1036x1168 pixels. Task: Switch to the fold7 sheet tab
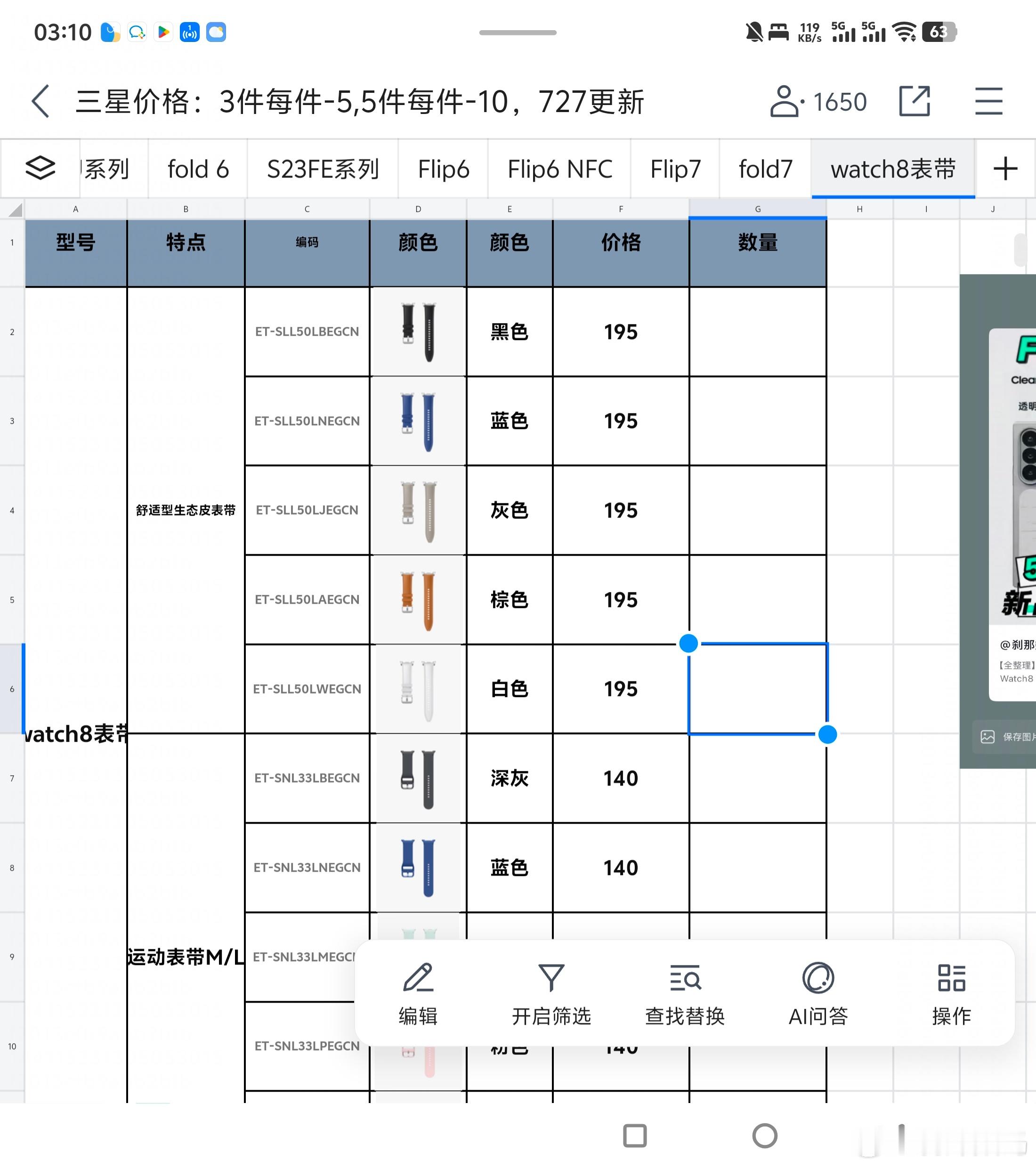tap(765, 169)
